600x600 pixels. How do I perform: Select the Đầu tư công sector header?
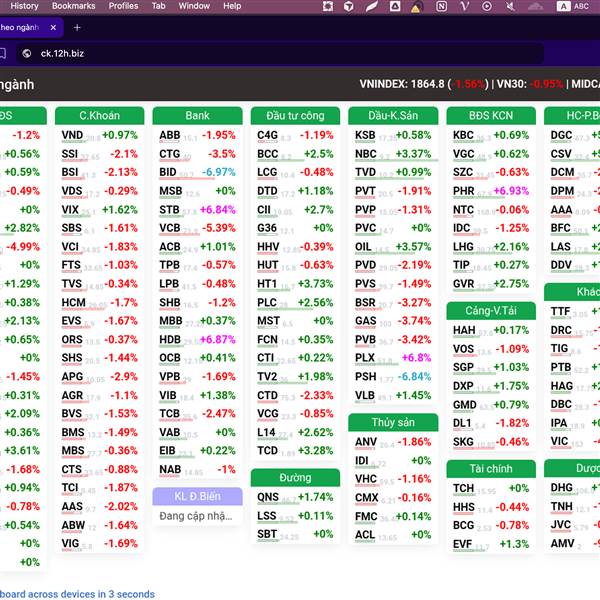click(295, 116)
